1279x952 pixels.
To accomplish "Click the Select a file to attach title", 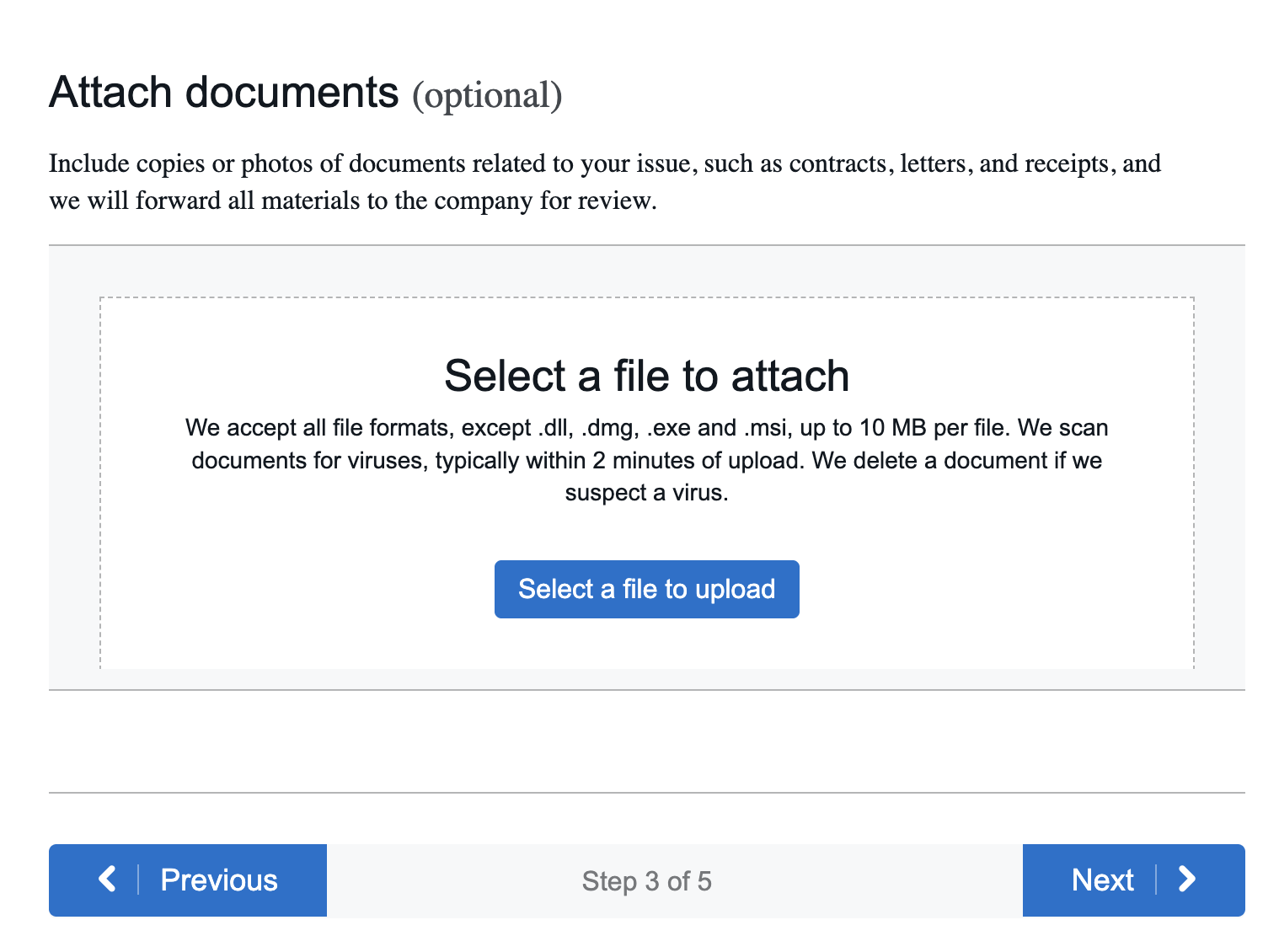I will pos(646,376).
